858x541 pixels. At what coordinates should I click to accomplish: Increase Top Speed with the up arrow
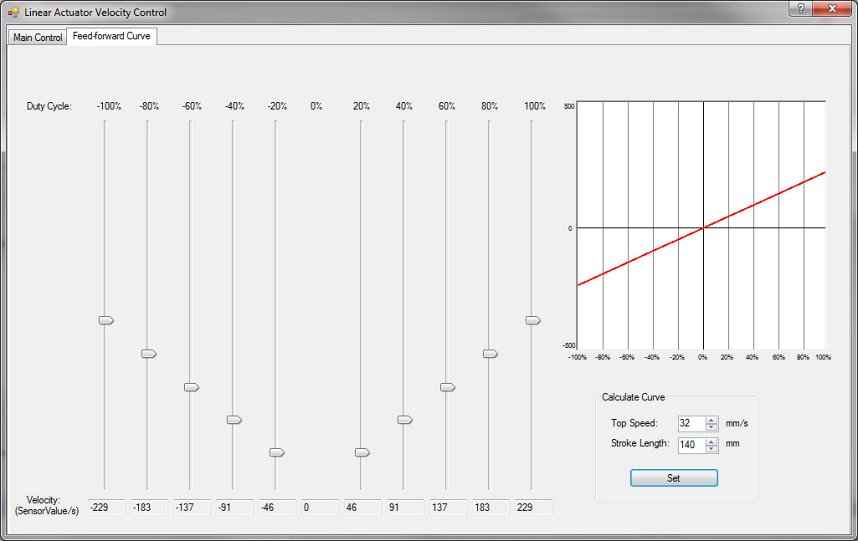711,420
